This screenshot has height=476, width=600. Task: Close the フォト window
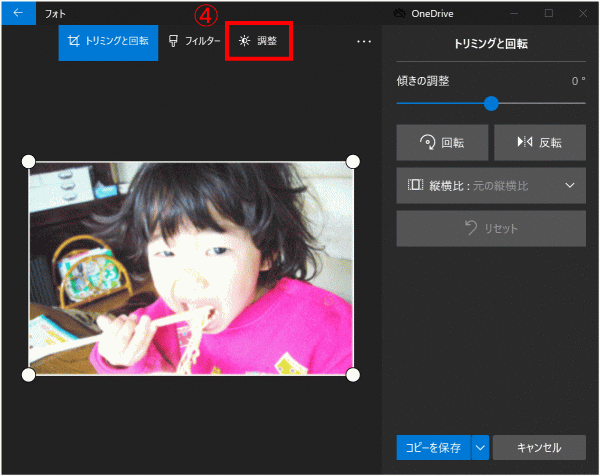(x=583, y=13)
